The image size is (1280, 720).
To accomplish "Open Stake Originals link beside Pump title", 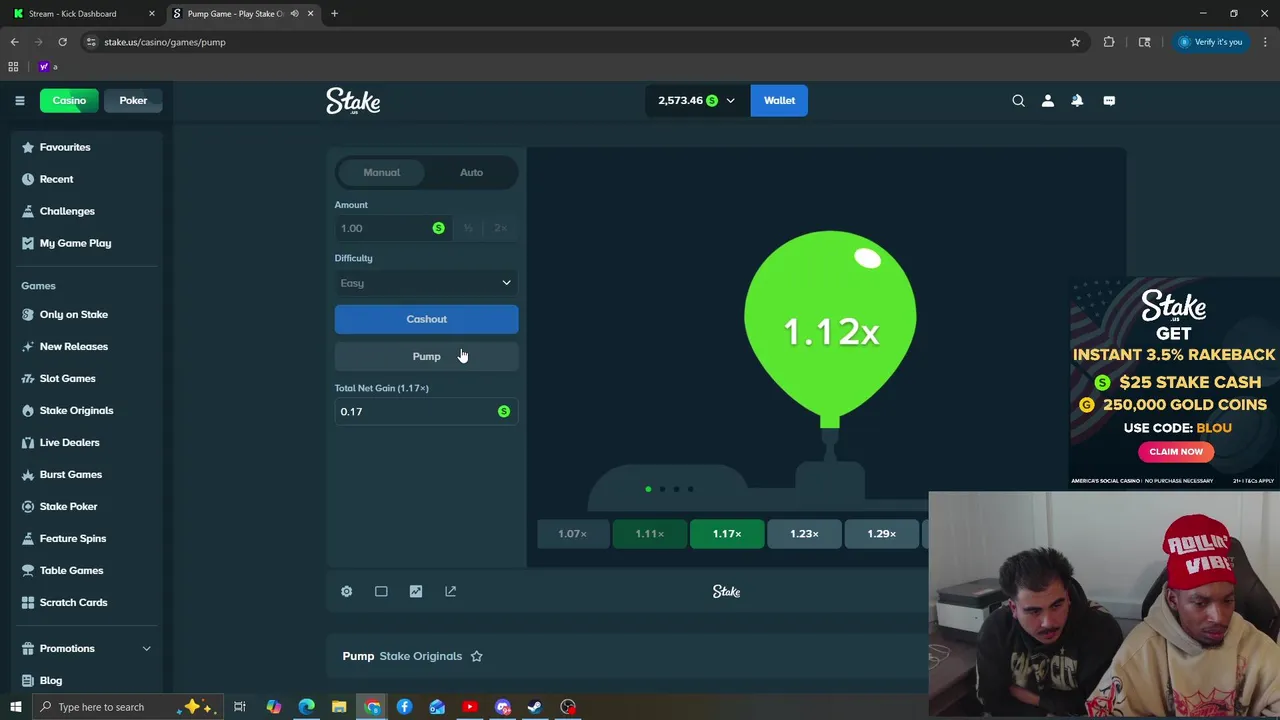I will coord(420,656).
